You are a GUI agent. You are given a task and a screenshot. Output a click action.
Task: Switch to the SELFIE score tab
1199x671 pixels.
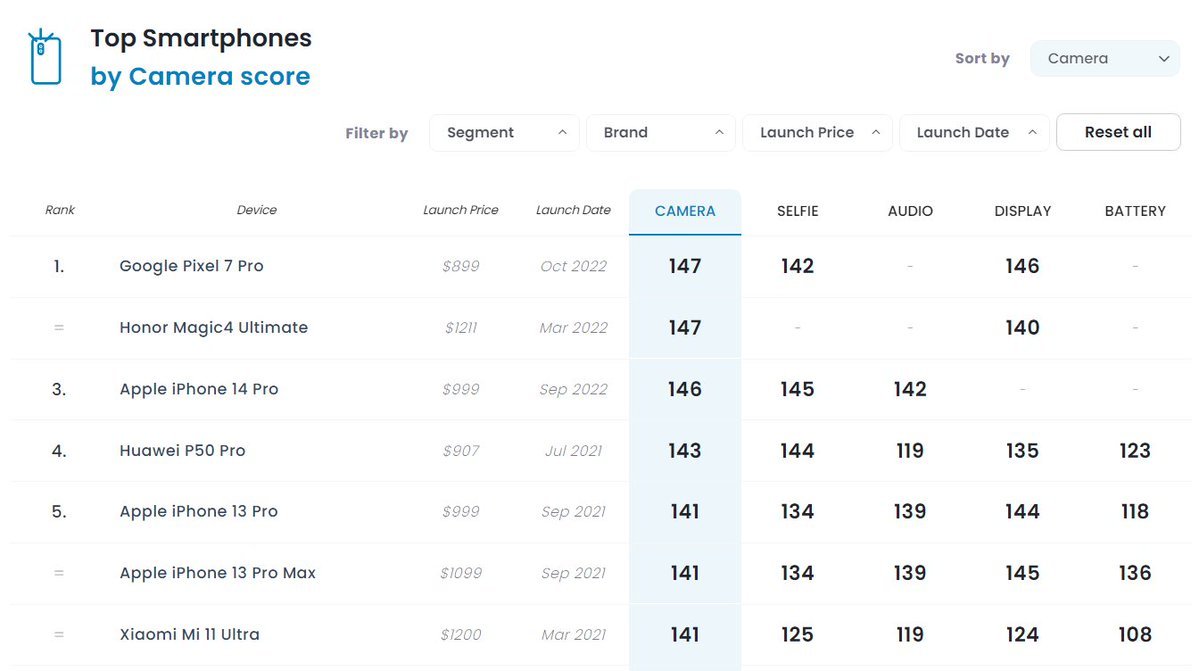tap(798, 212)
